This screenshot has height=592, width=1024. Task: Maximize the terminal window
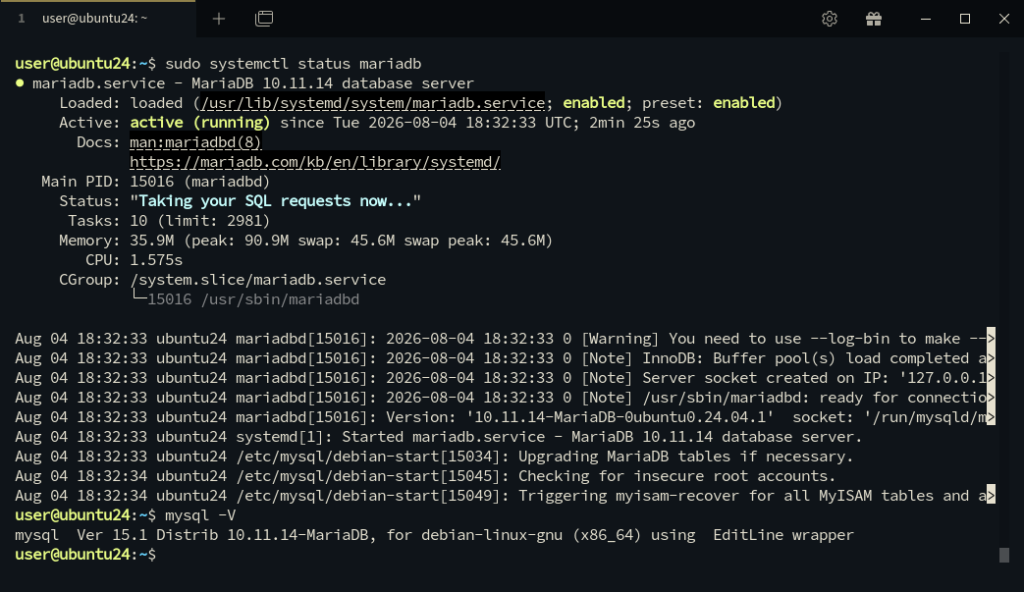[965, 19]
